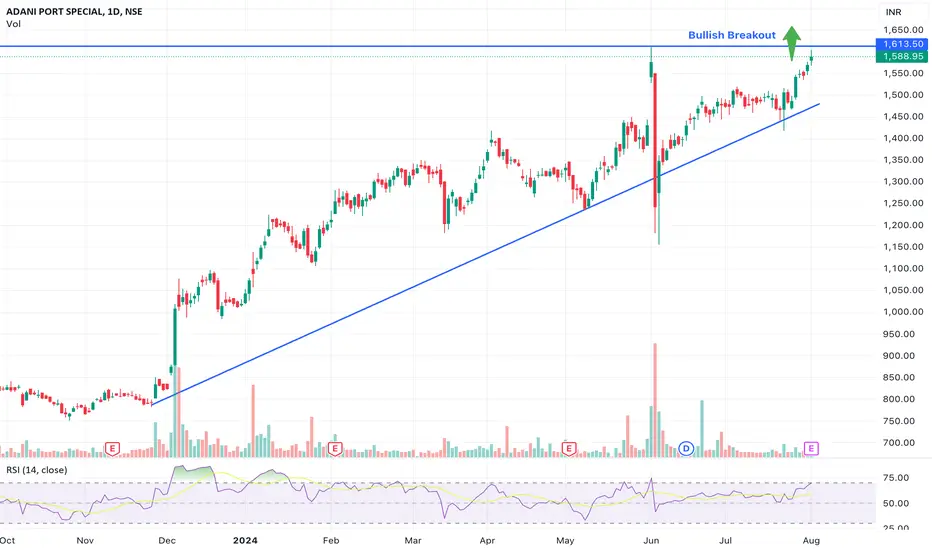The width and height of the screenshot is (932, 550).
Task: Click the Jun label on time axis
Action: (x=651, y=540)
